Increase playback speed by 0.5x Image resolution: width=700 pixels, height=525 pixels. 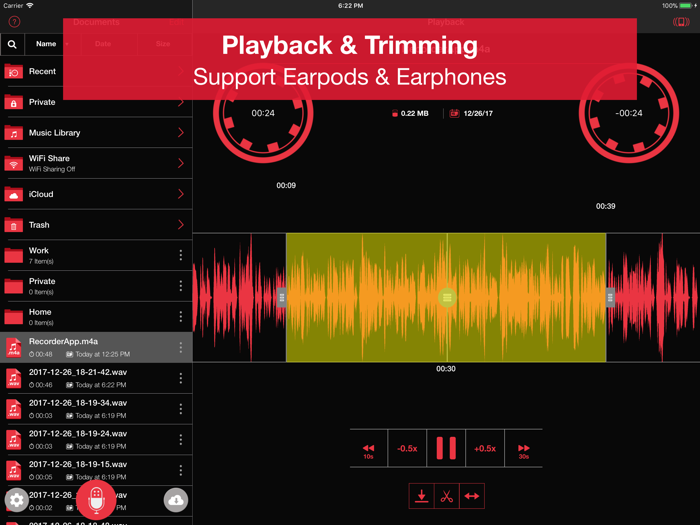(485, 449)
